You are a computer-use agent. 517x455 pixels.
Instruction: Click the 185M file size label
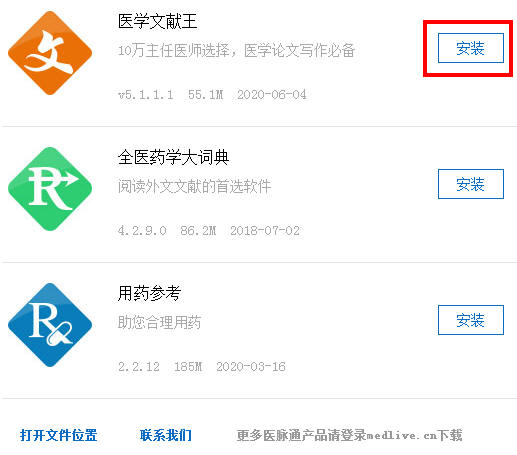(188, 367)
